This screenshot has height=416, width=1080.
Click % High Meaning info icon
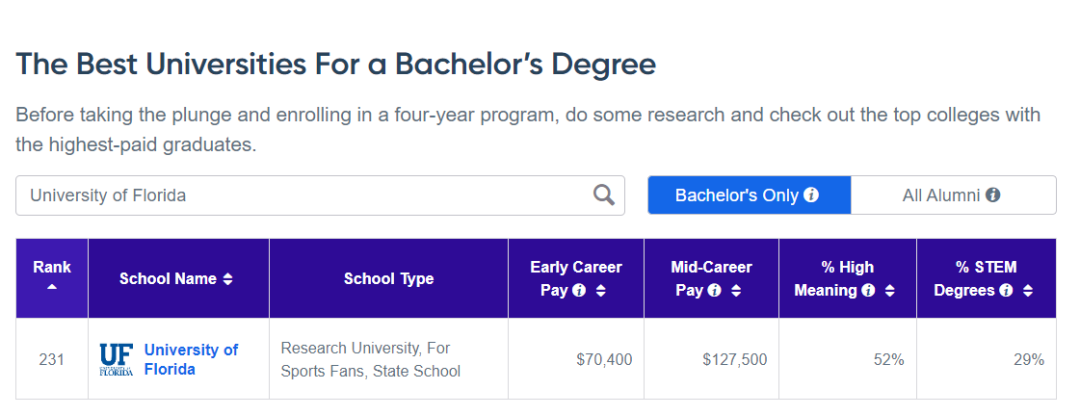pyautogui.click(x=868, y=291)
